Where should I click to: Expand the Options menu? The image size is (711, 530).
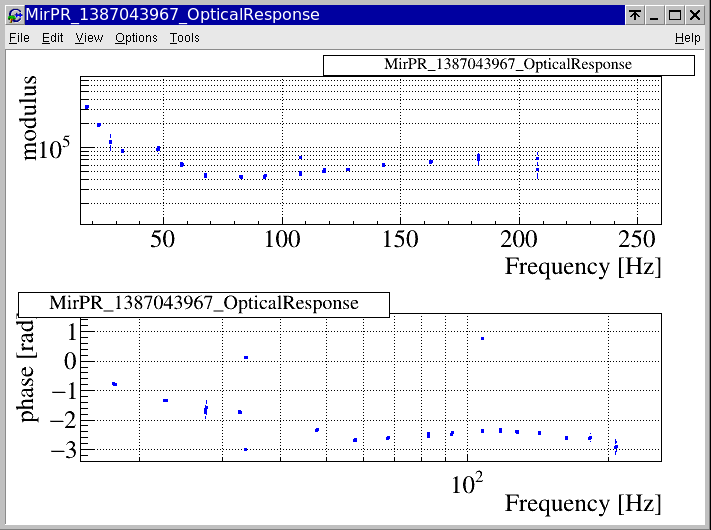136,38
